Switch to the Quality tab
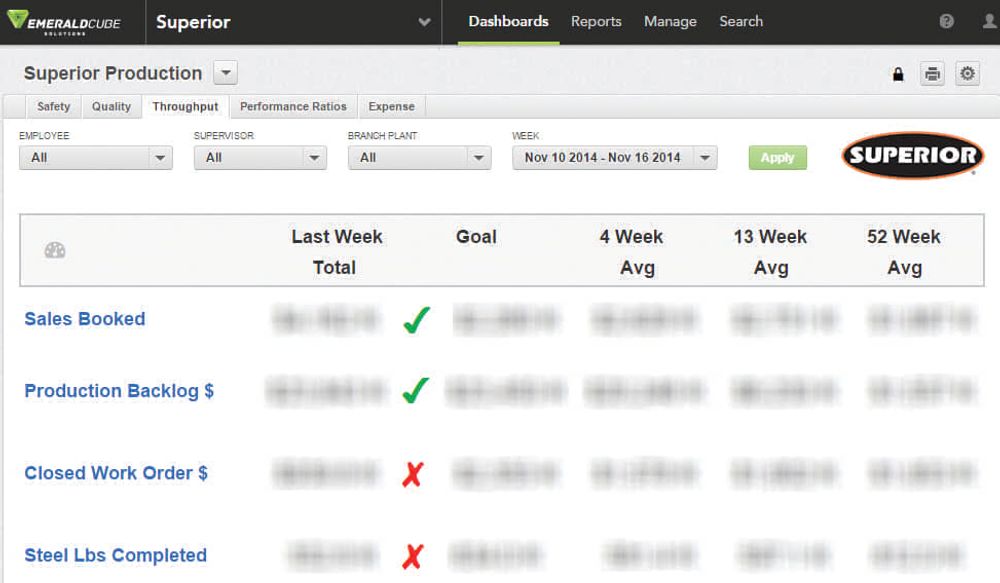1000x583 pixels. pos(112,107)
